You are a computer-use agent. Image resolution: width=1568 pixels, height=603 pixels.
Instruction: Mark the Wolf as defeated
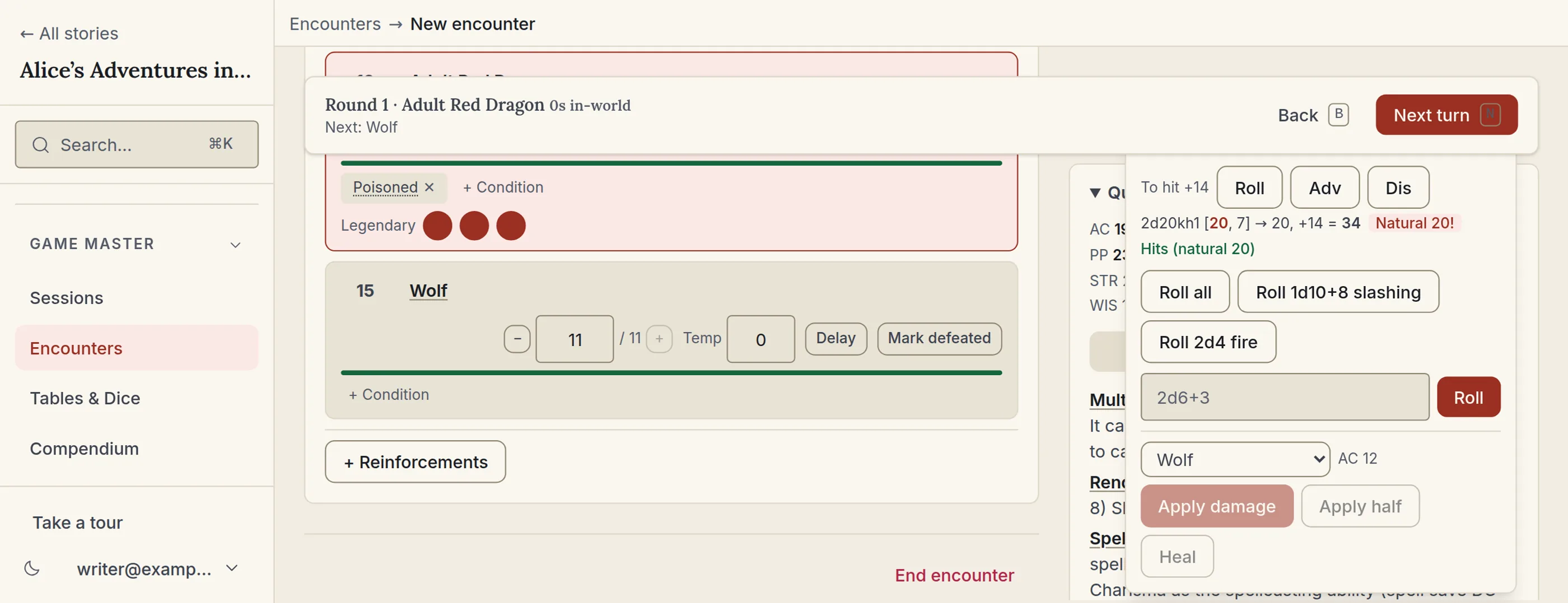(939, 338)
